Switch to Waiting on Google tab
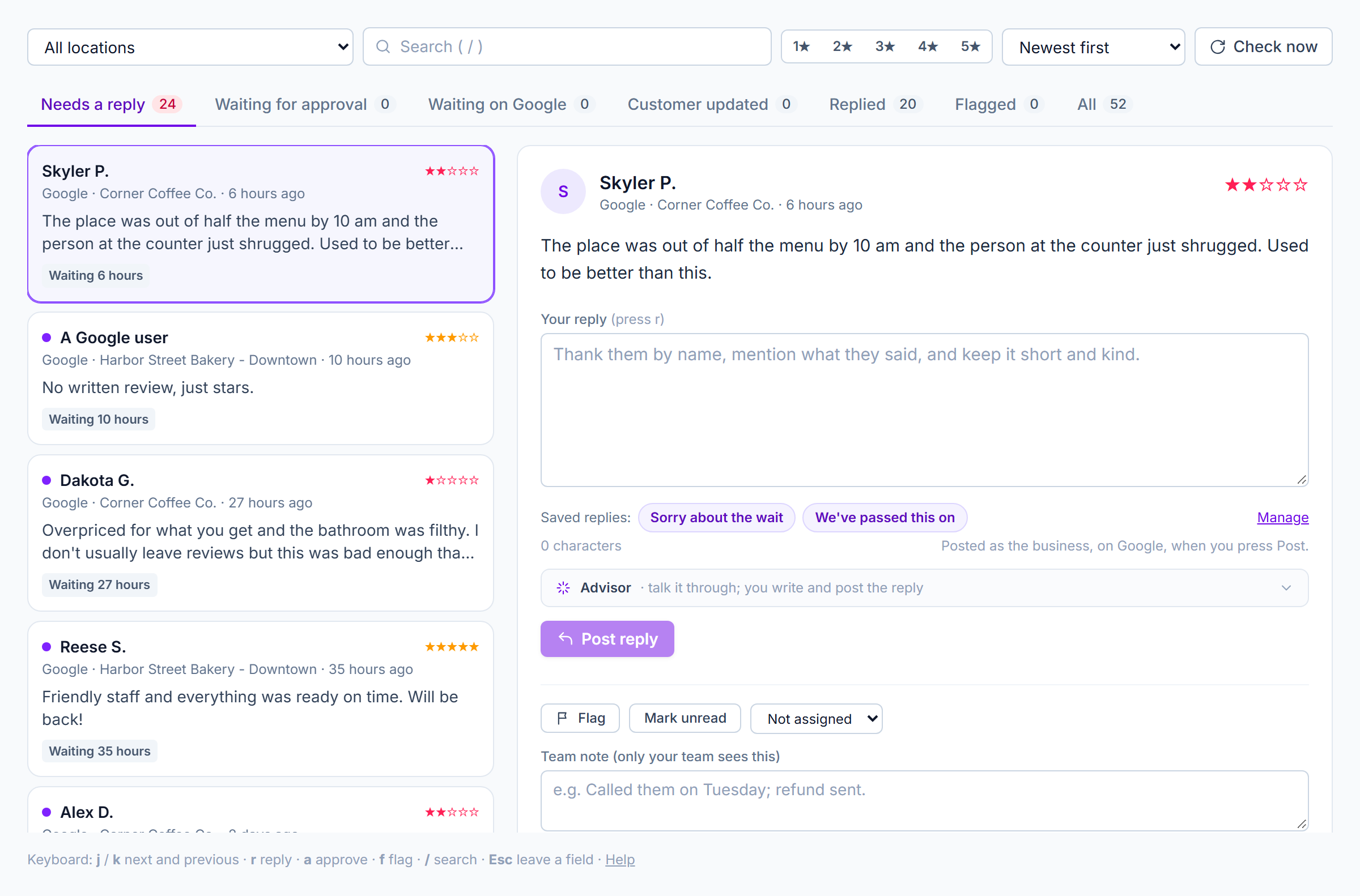The image size is (1360, 896). (x=511, y=104)
